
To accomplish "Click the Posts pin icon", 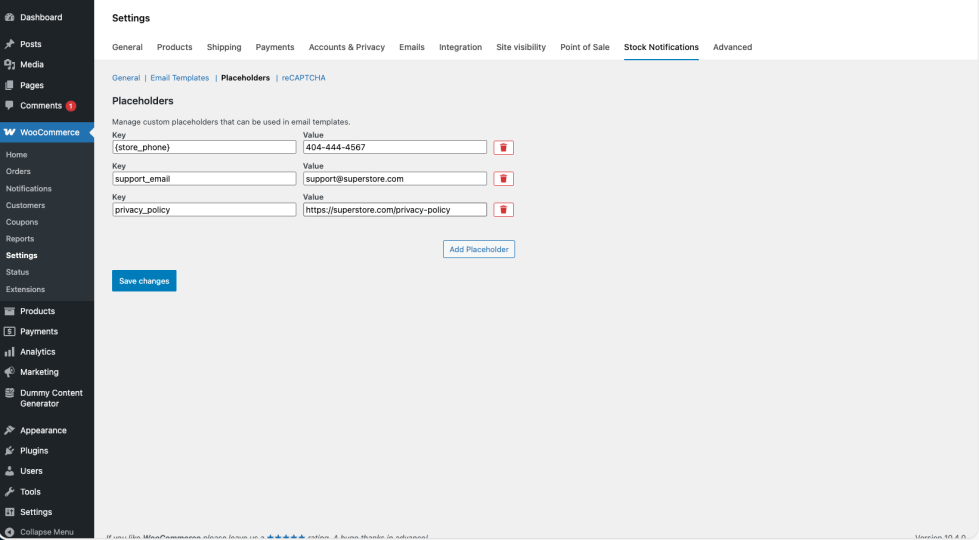I will (9, 44).
